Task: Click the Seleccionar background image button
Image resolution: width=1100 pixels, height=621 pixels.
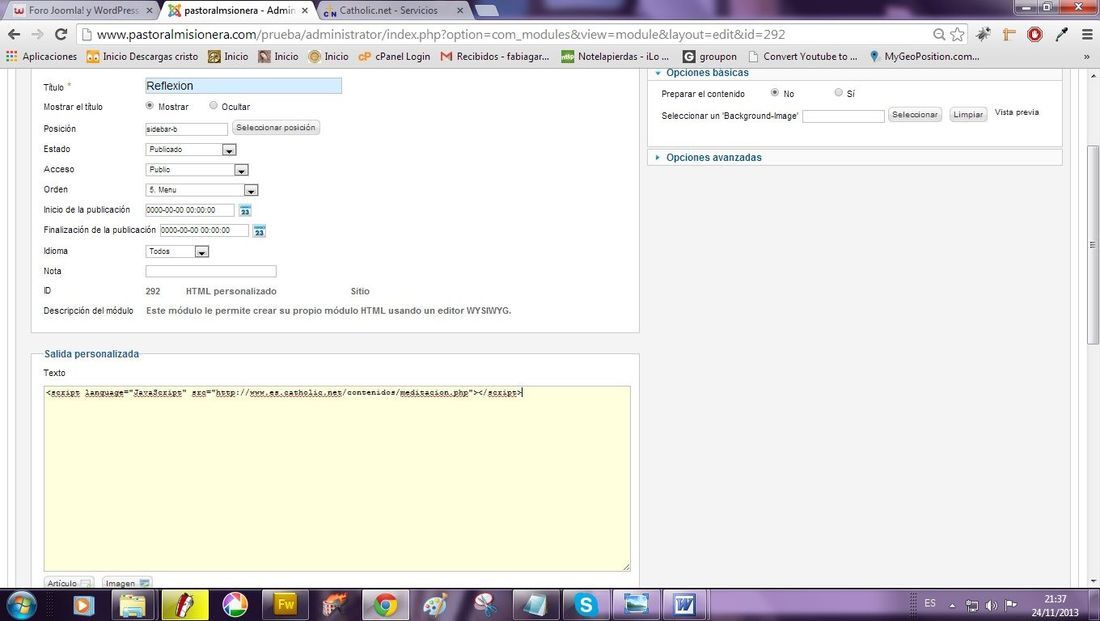Action: tap(915, 114)
